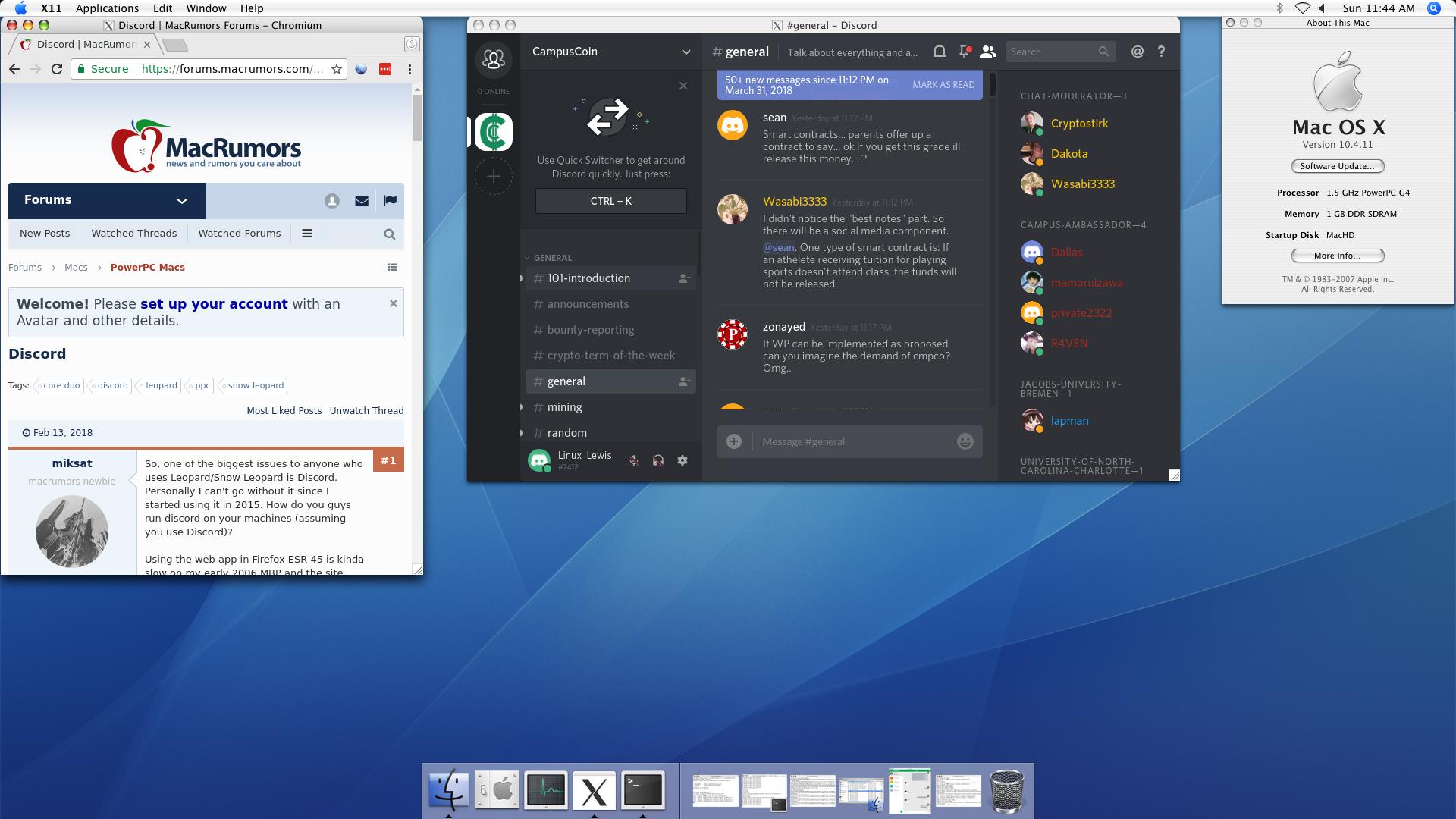Expand the MacRumors Forums dropdown
This screenshot has height=819, width=1456.
pos(182,201)
